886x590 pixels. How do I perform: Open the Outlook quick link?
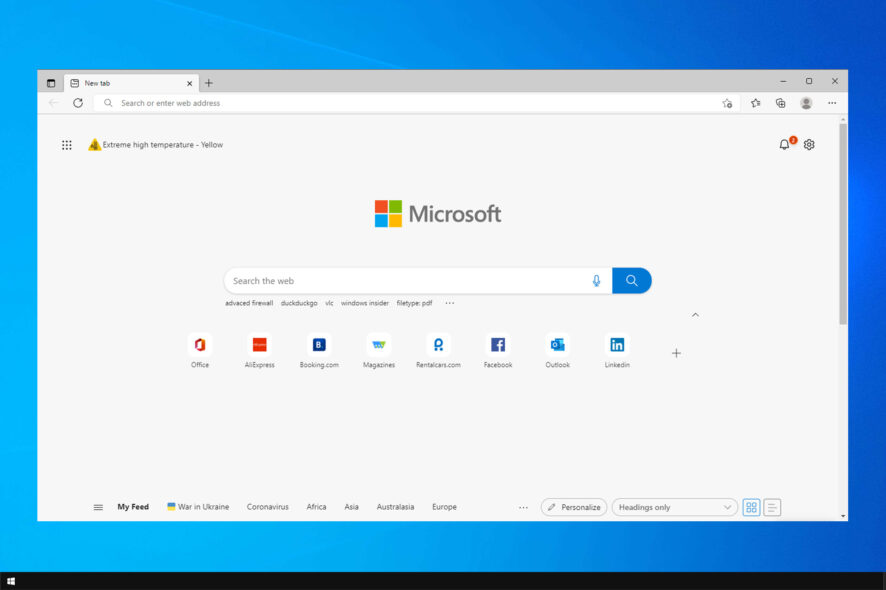pos(558,350)
